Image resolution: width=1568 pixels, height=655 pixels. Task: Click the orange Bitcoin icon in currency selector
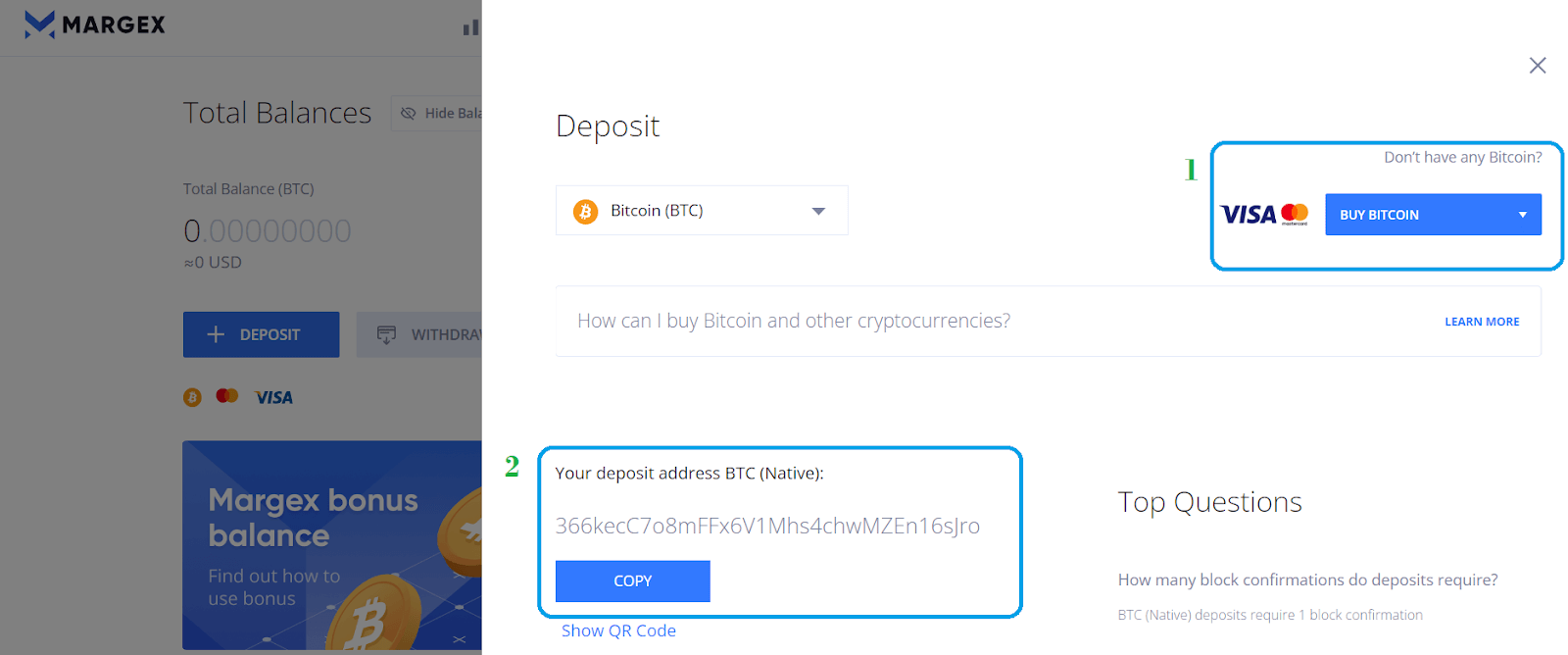586,211
